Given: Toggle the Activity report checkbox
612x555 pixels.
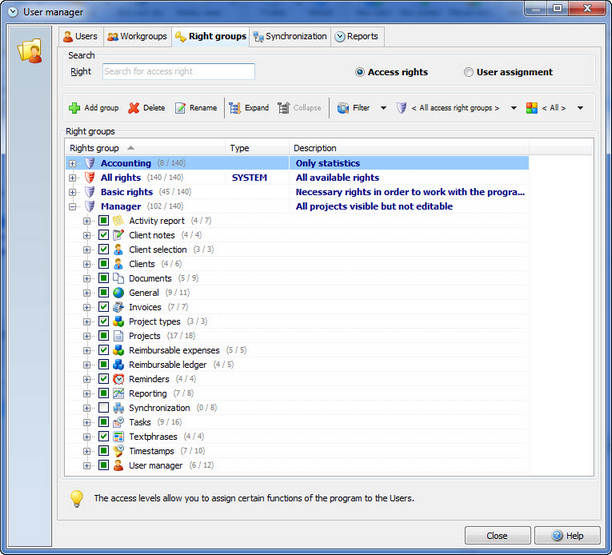Looking at the screenshot, I should 103,221.
